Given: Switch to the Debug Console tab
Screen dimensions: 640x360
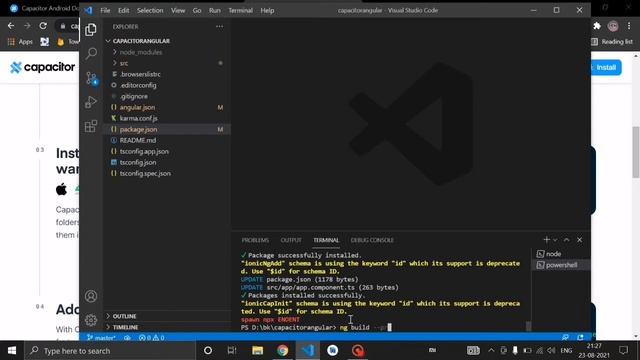Looking at the screenshot, I should point(372,240).
